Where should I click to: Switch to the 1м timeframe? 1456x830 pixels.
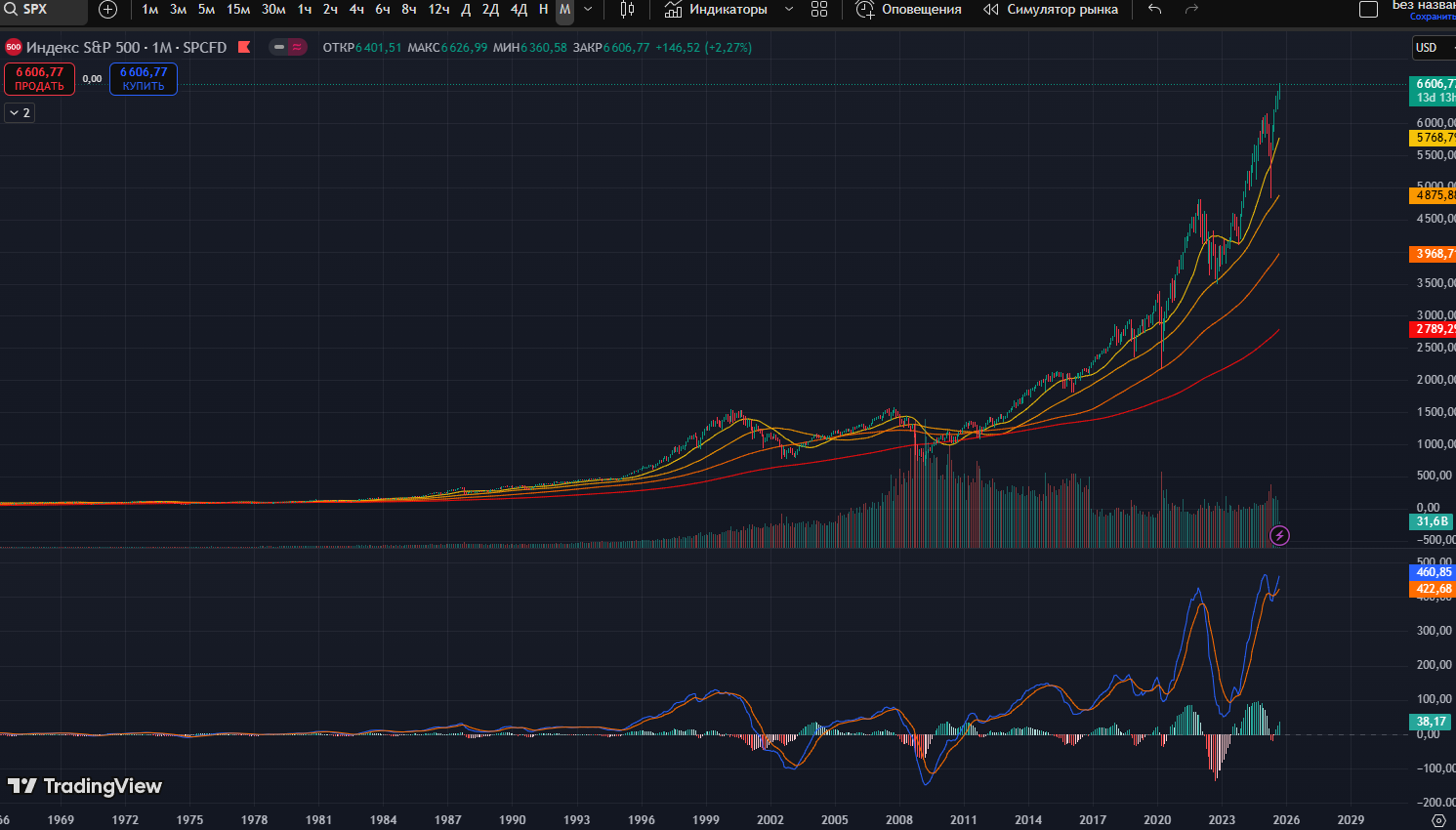150,10
